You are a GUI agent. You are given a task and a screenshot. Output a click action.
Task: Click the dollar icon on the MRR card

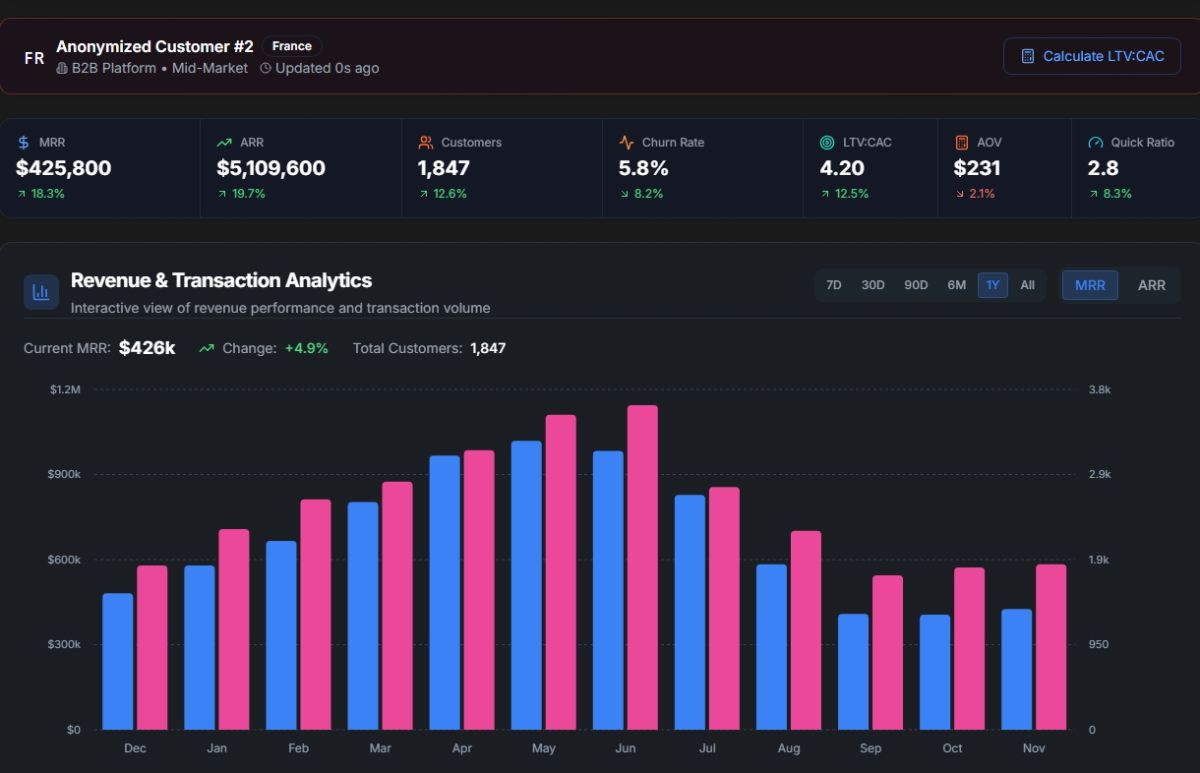(22, 142)
